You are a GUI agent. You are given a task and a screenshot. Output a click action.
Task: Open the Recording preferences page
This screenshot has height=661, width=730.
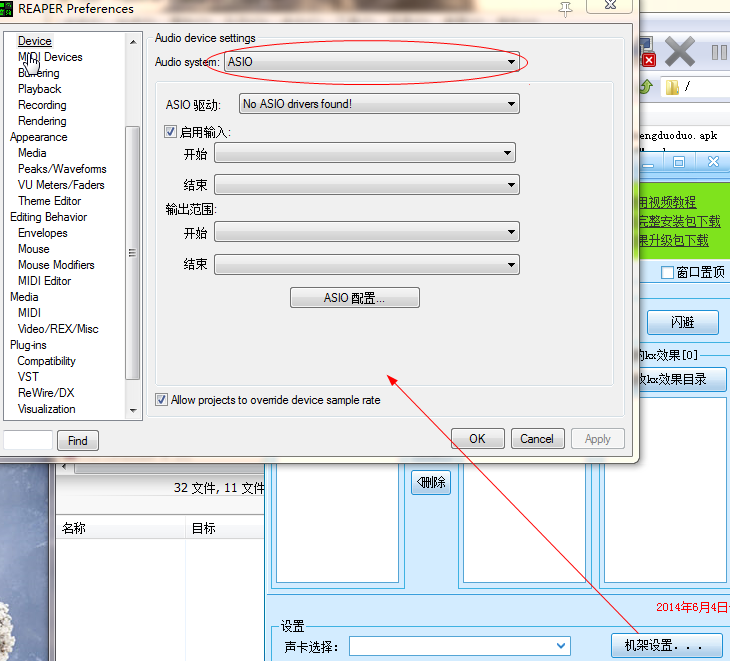42,105
